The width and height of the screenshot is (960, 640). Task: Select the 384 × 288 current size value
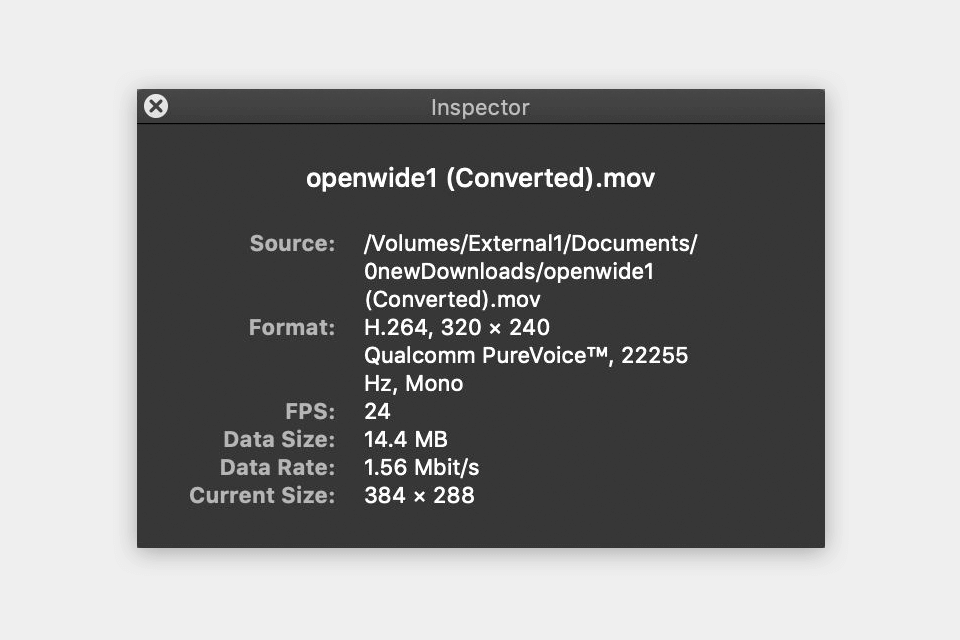[x=419, y=495]
